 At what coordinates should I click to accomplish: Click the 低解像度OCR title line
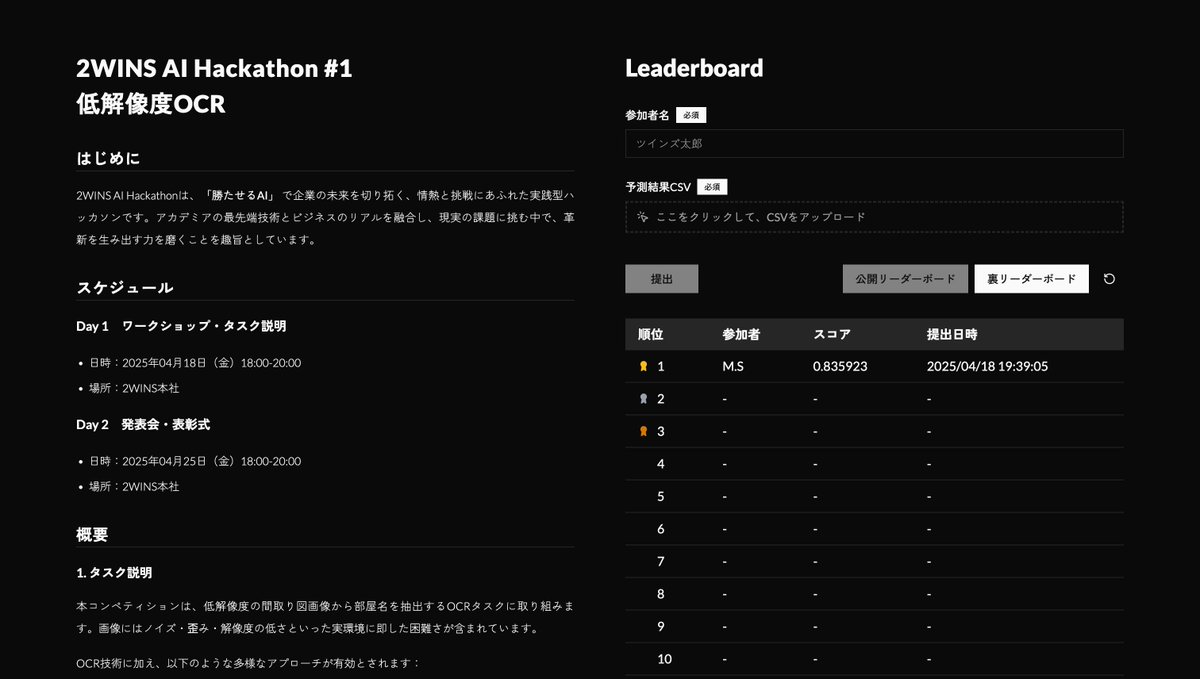click(151, 105)
